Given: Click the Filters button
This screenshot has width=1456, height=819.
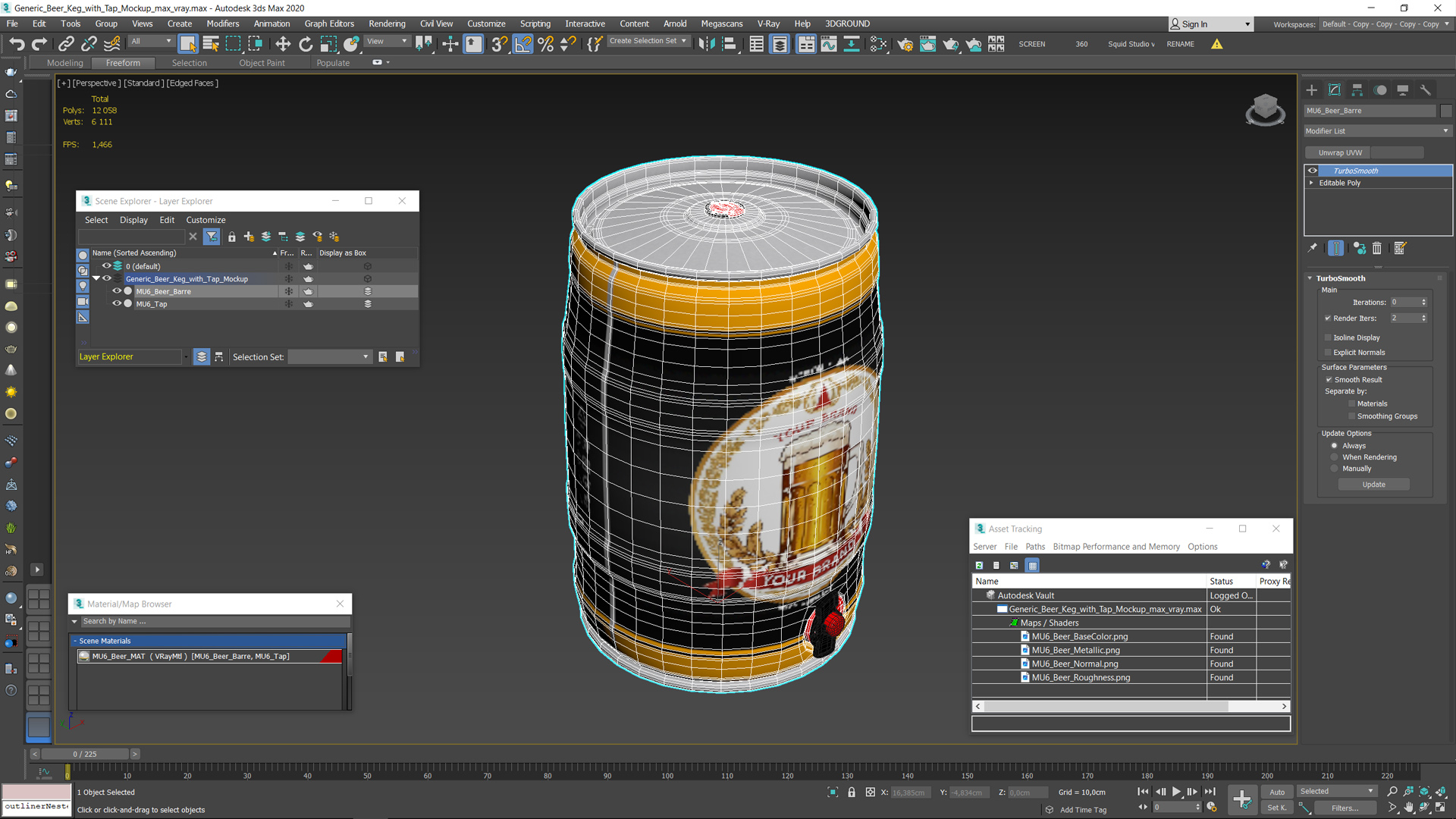Looking at the screenshot, I should coord(1345,808).
